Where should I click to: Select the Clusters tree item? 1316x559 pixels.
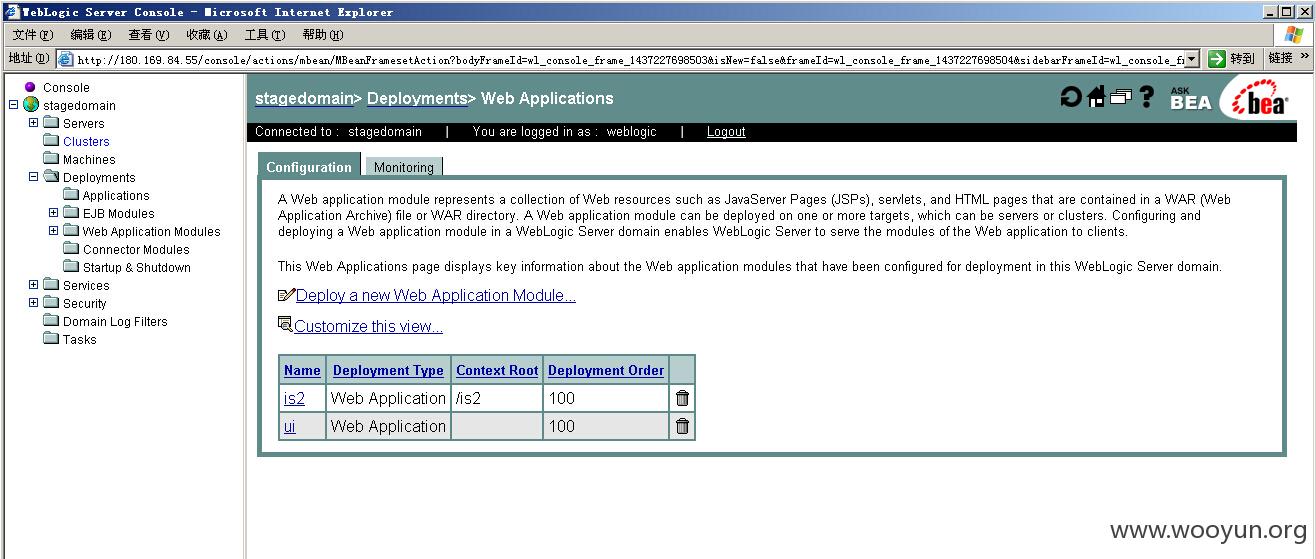86,141
